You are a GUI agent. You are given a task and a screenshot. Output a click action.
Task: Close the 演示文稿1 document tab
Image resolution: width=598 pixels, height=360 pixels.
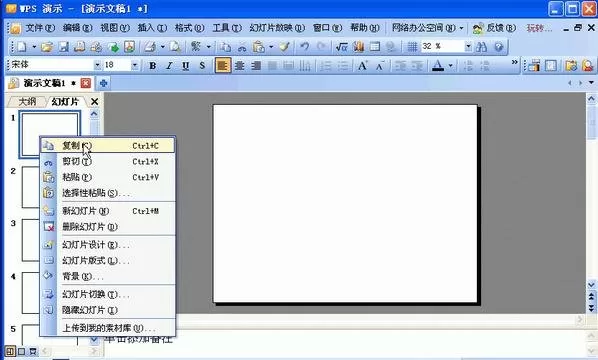click(x=86, y=83)
